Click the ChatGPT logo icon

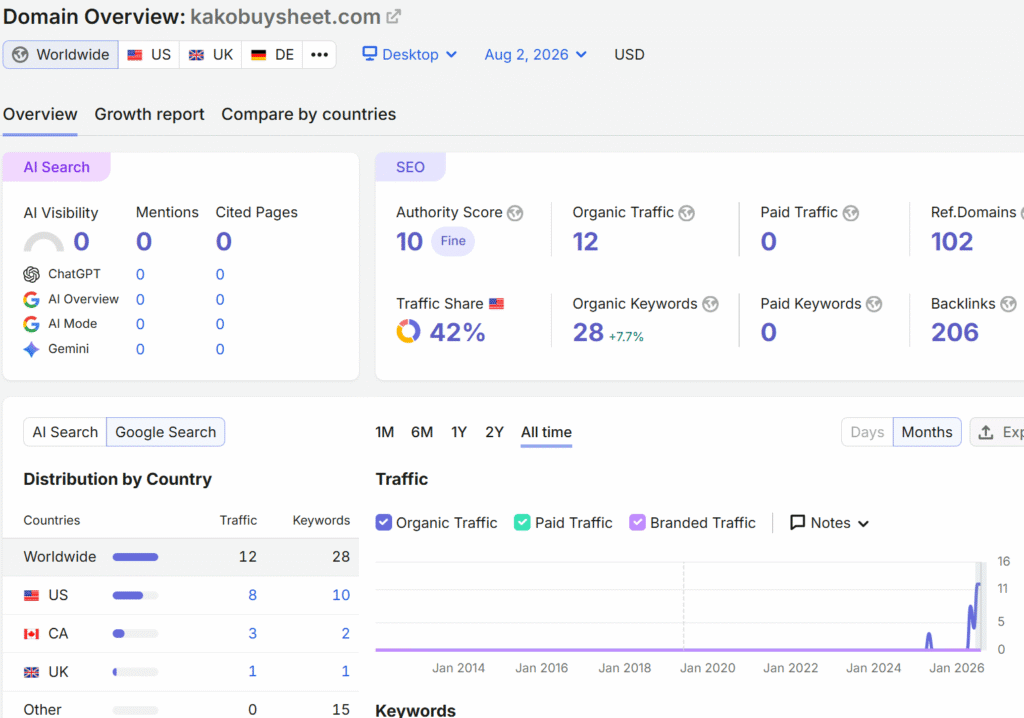tap(31, 274)
